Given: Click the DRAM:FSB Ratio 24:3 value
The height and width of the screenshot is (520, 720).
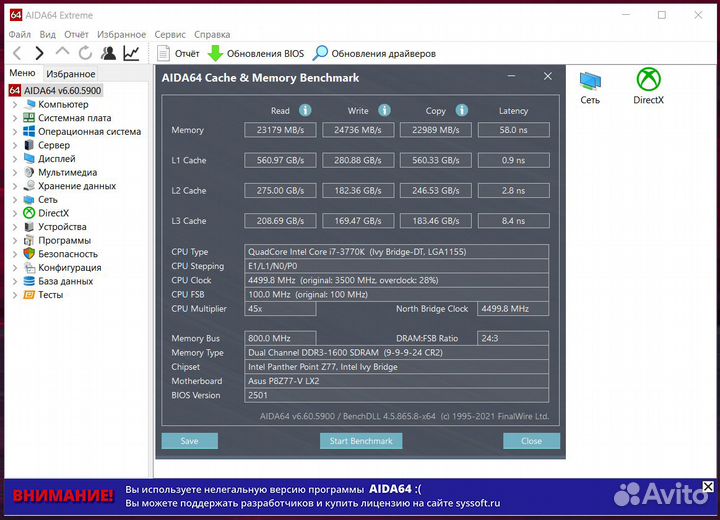Looking at the screenshot, I should pyautogui.click(x=513, y=339).
